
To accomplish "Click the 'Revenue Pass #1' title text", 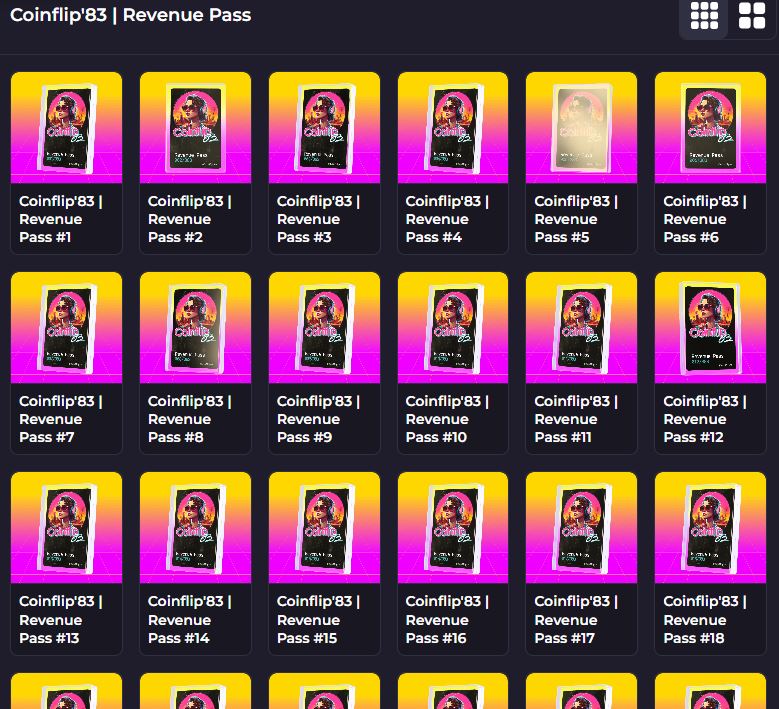I will (61, 219).
